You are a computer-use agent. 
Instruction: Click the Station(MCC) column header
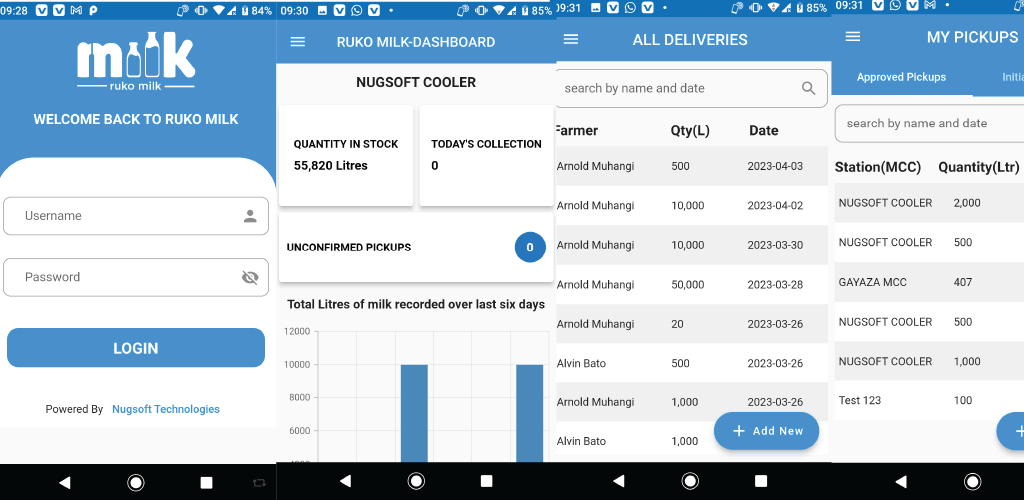(x=878, y=167)
